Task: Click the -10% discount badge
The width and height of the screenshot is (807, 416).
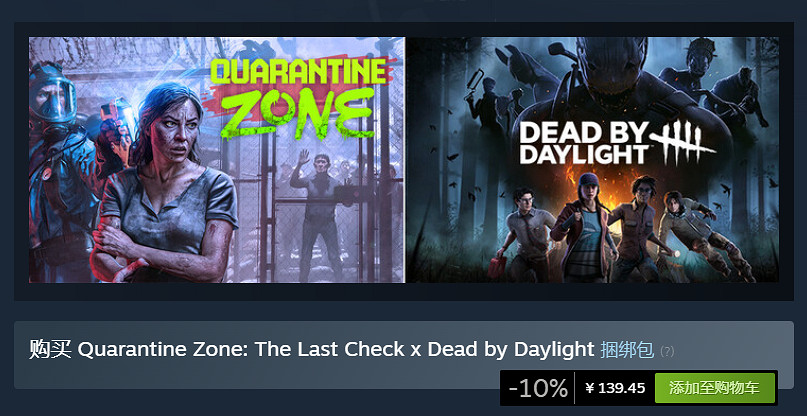Action: pyautogui.click(x=538, y=388)
